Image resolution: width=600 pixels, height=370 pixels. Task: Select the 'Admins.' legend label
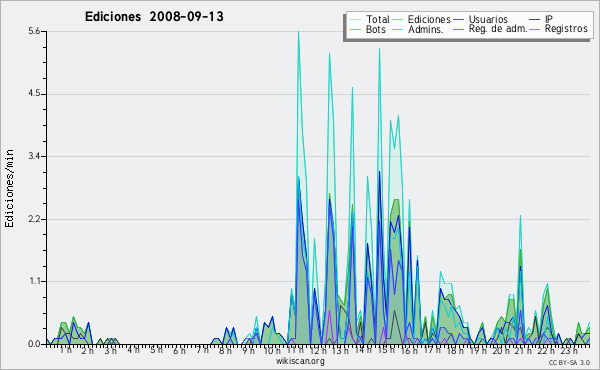pyautogui.click(x=426, y=29)
